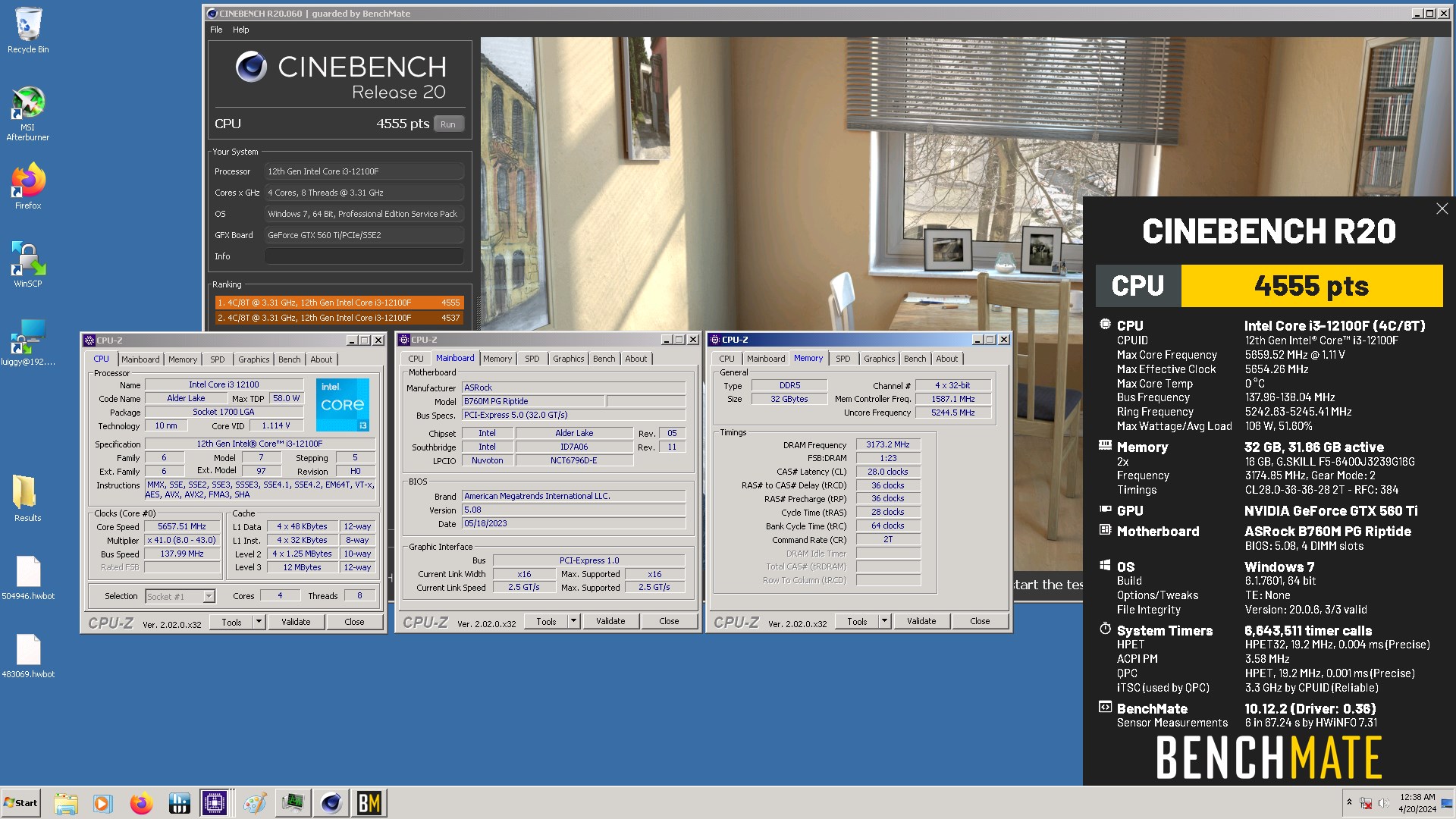This screenshot has height=819, width=1456.
Task: Open Paint from the taskbar
Action: click(x=255, y=803)
